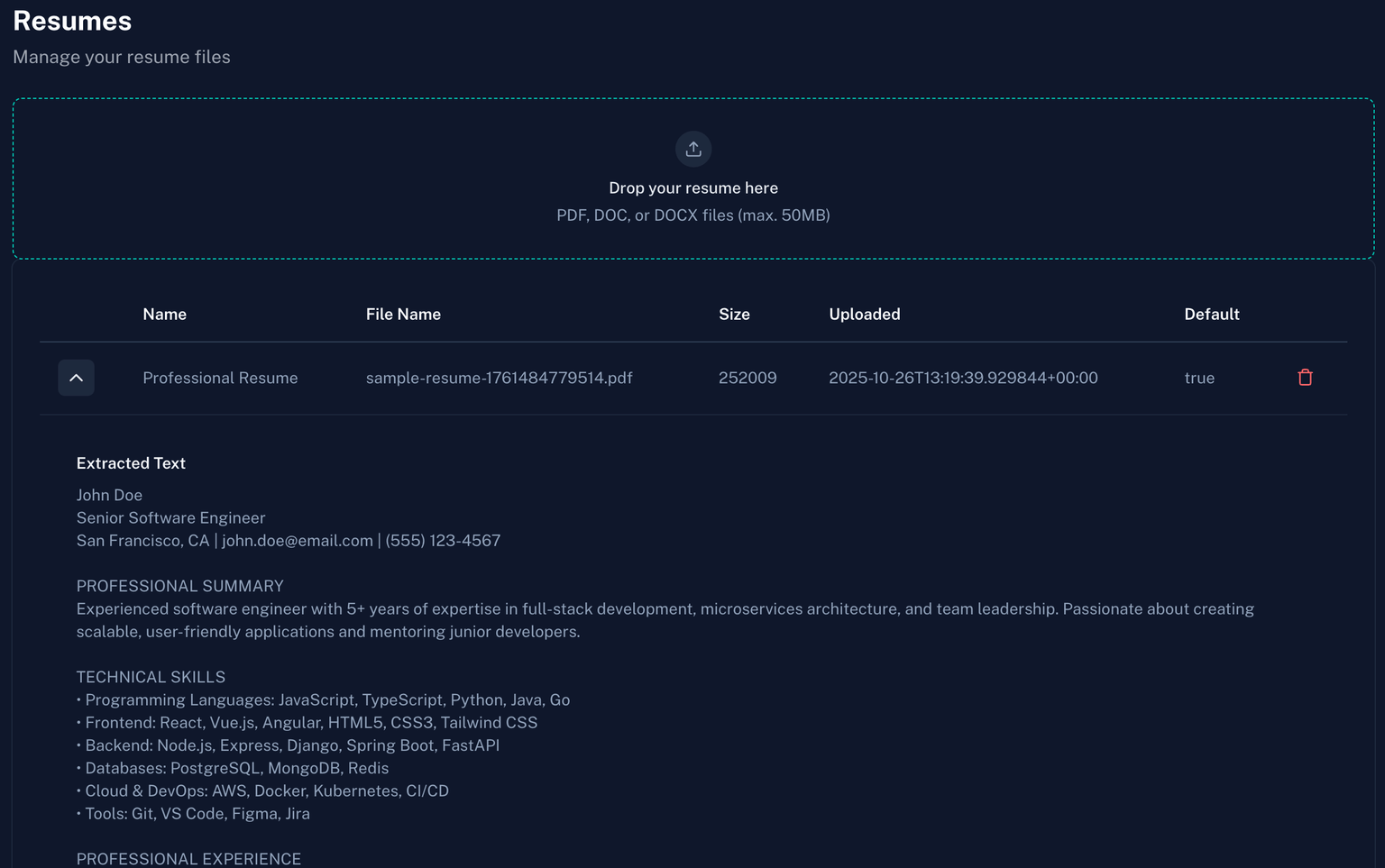
Task: Click the default value 'true' in row
Action: point(1198,378)
